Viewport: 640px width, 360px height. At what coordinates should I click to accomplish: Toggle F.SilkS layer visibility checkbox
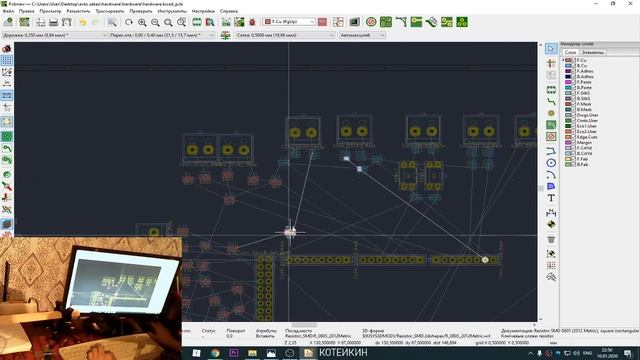573,93
